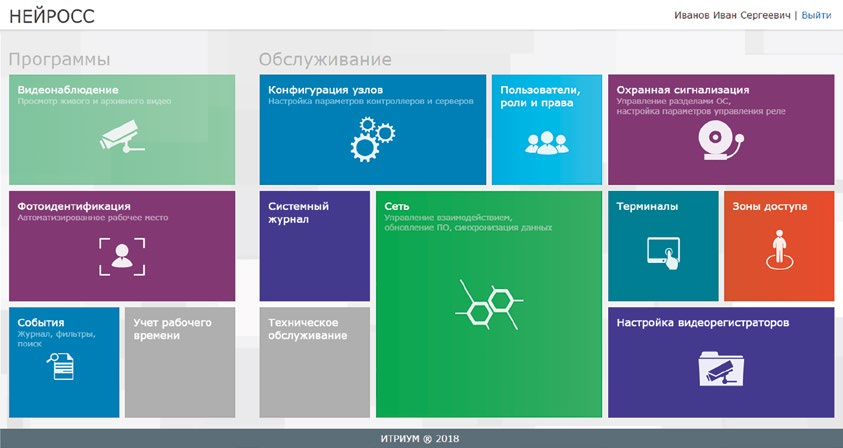The width and height of the screenshot is (843, 448).
Task: Open the Системный журнал tile
Action: click(315, 246)
